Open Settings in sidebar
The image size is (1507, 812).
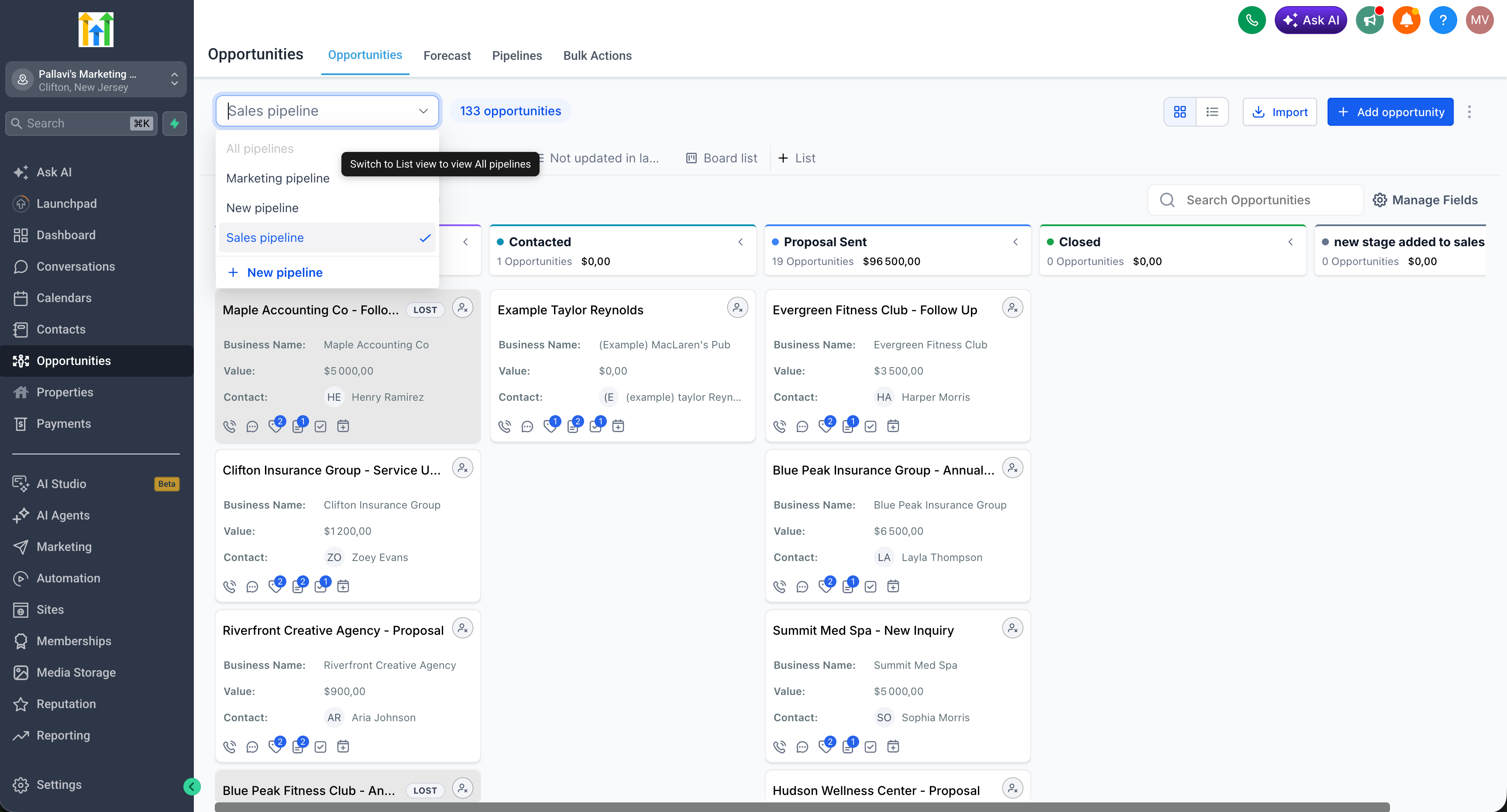pyautogui.click(x=59, y=784)
